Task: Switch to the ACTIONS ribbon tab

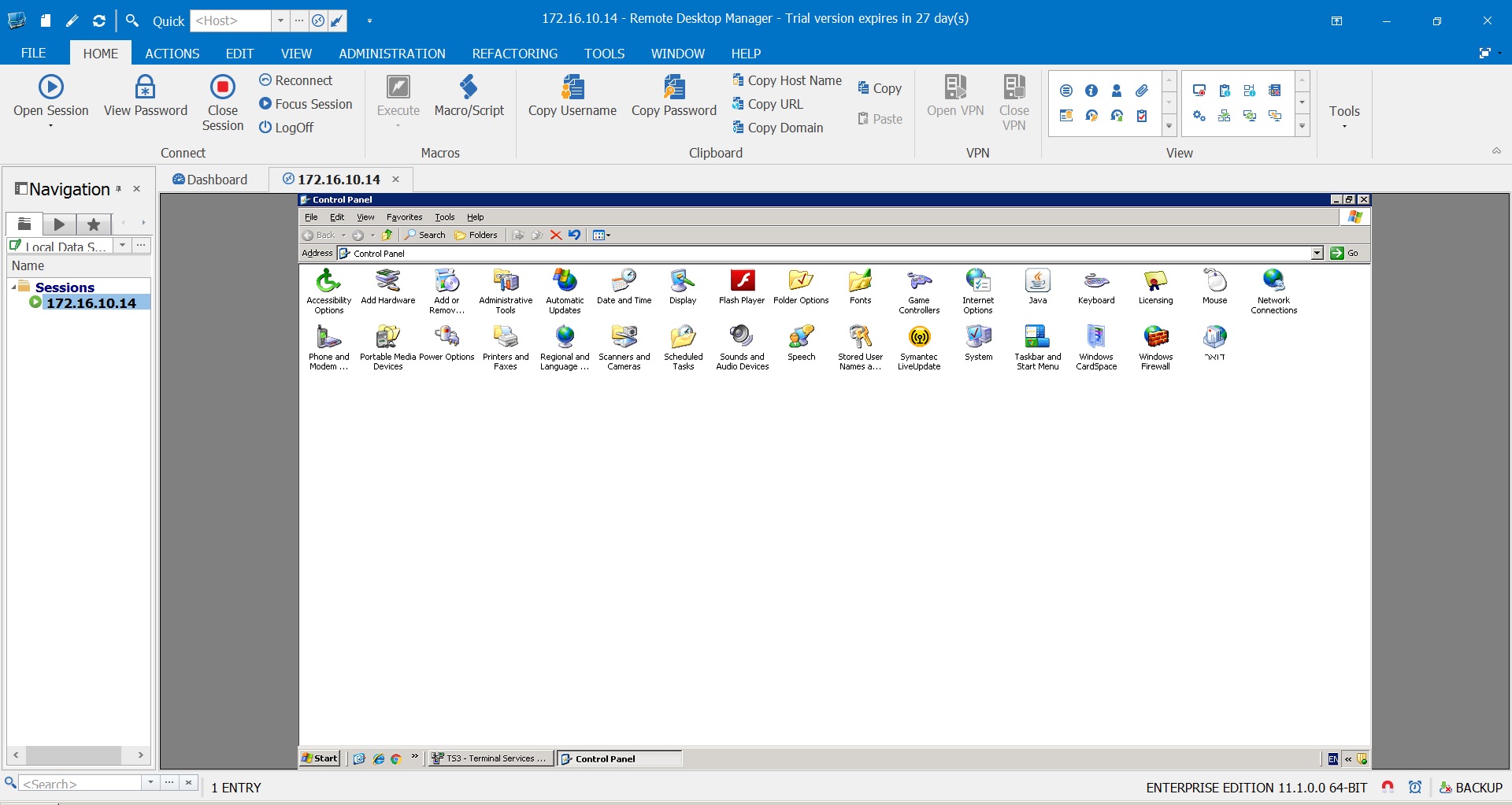Action: pyautogui.click(x=172, y=53)
